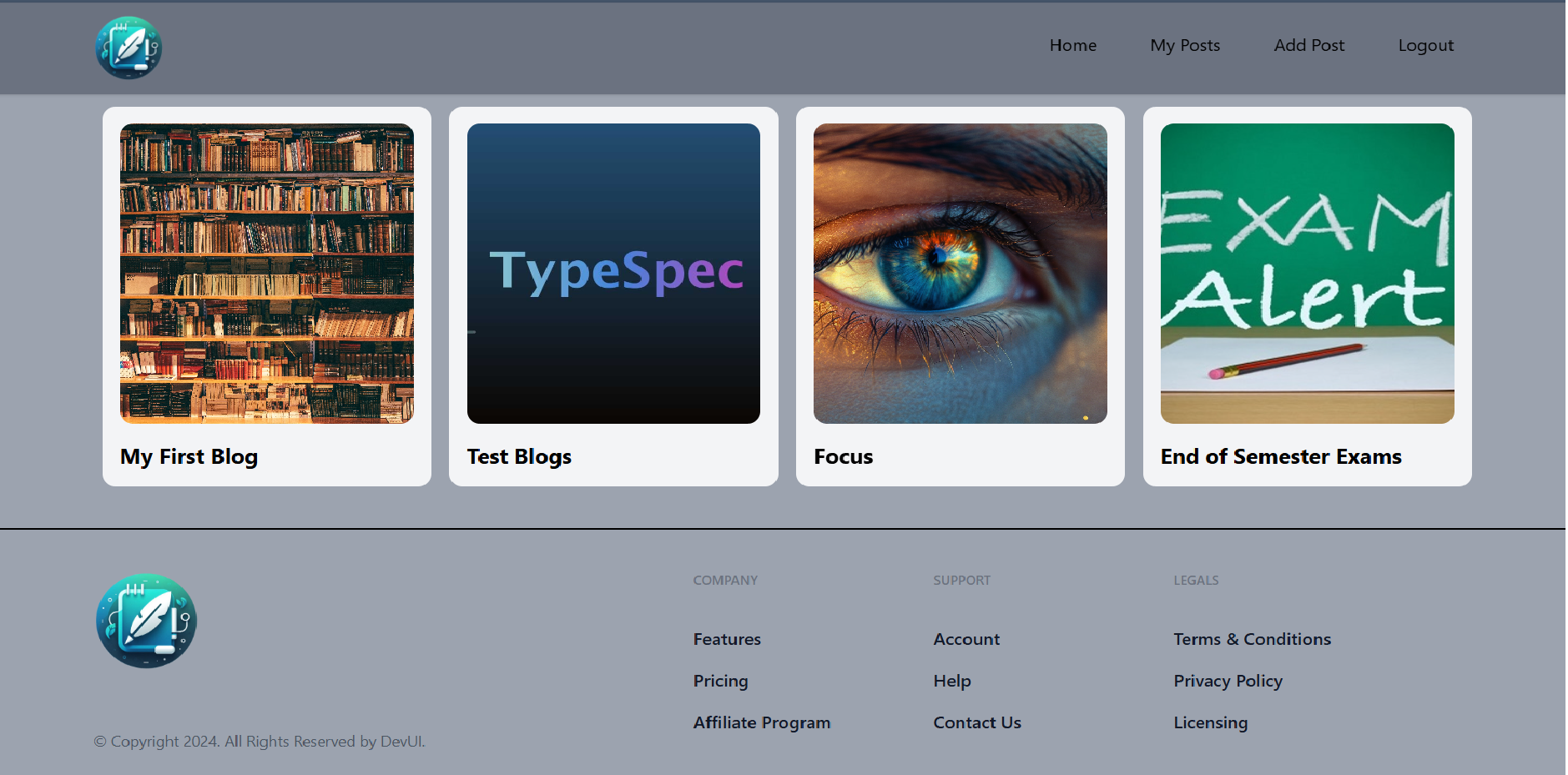The image size is (1568, 775).
Task: Go to Account under Support
Action: (966, 639)
